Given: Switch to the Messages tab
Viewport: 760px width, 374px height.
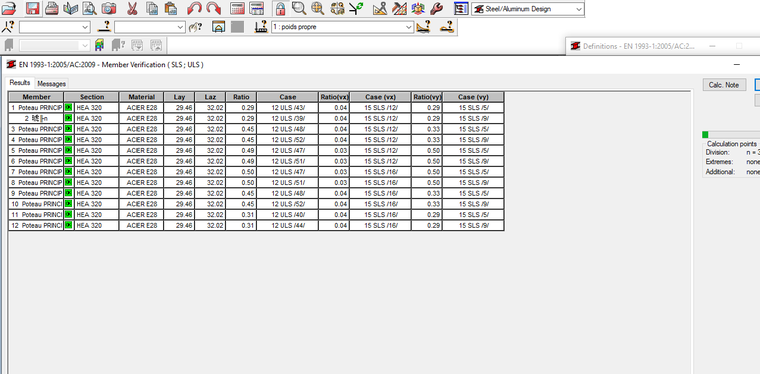Looking at the screenshot, I should coord(51,84).
